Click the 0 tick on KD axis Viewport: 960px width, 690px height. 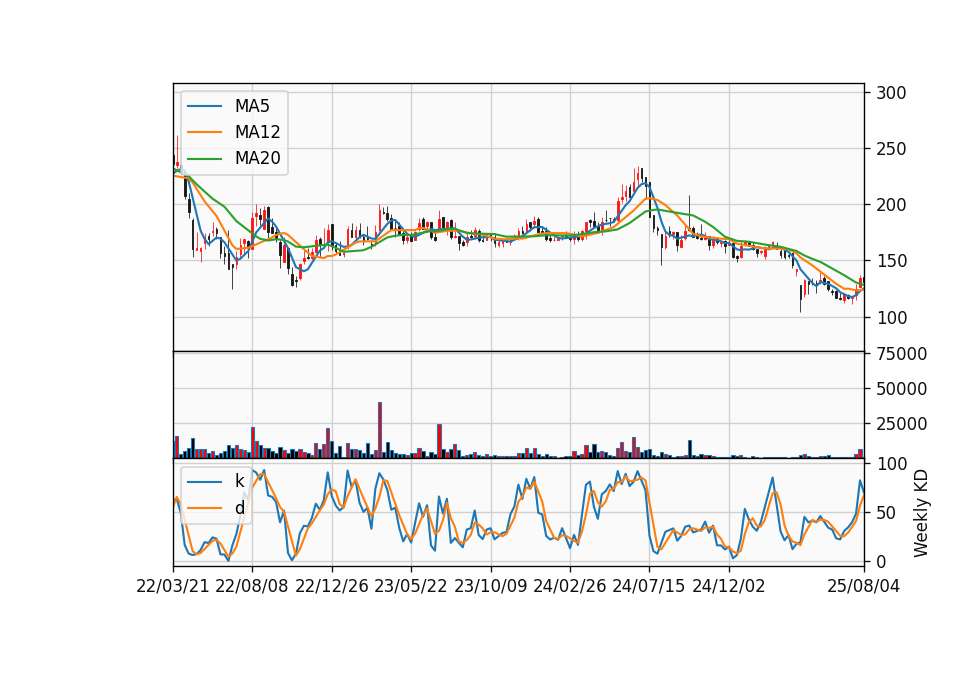point(881,561)
